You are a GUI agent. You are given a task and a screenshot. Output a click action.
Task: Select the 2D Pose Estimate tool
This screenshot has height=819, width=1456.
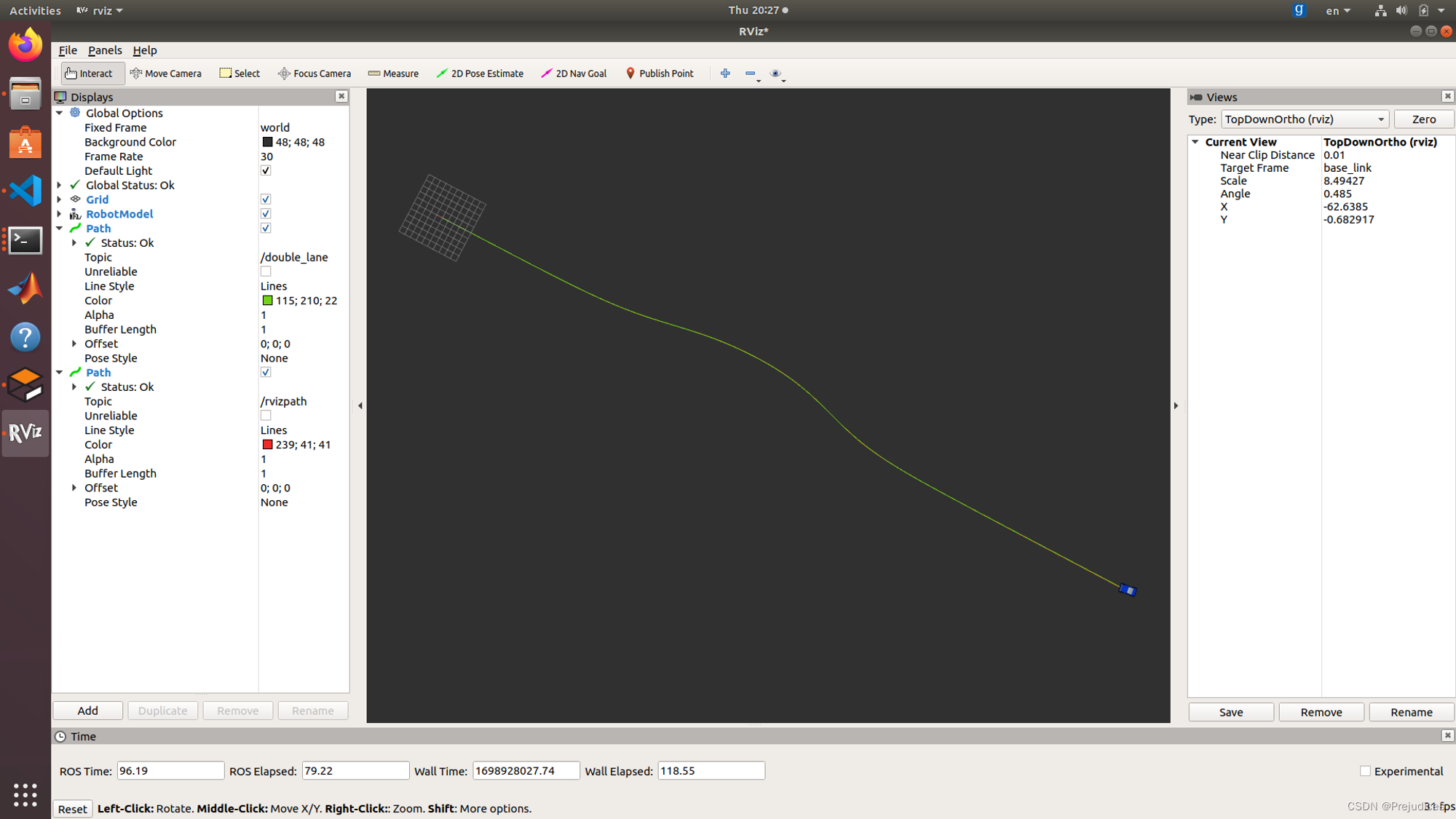[x=479, y=73]
